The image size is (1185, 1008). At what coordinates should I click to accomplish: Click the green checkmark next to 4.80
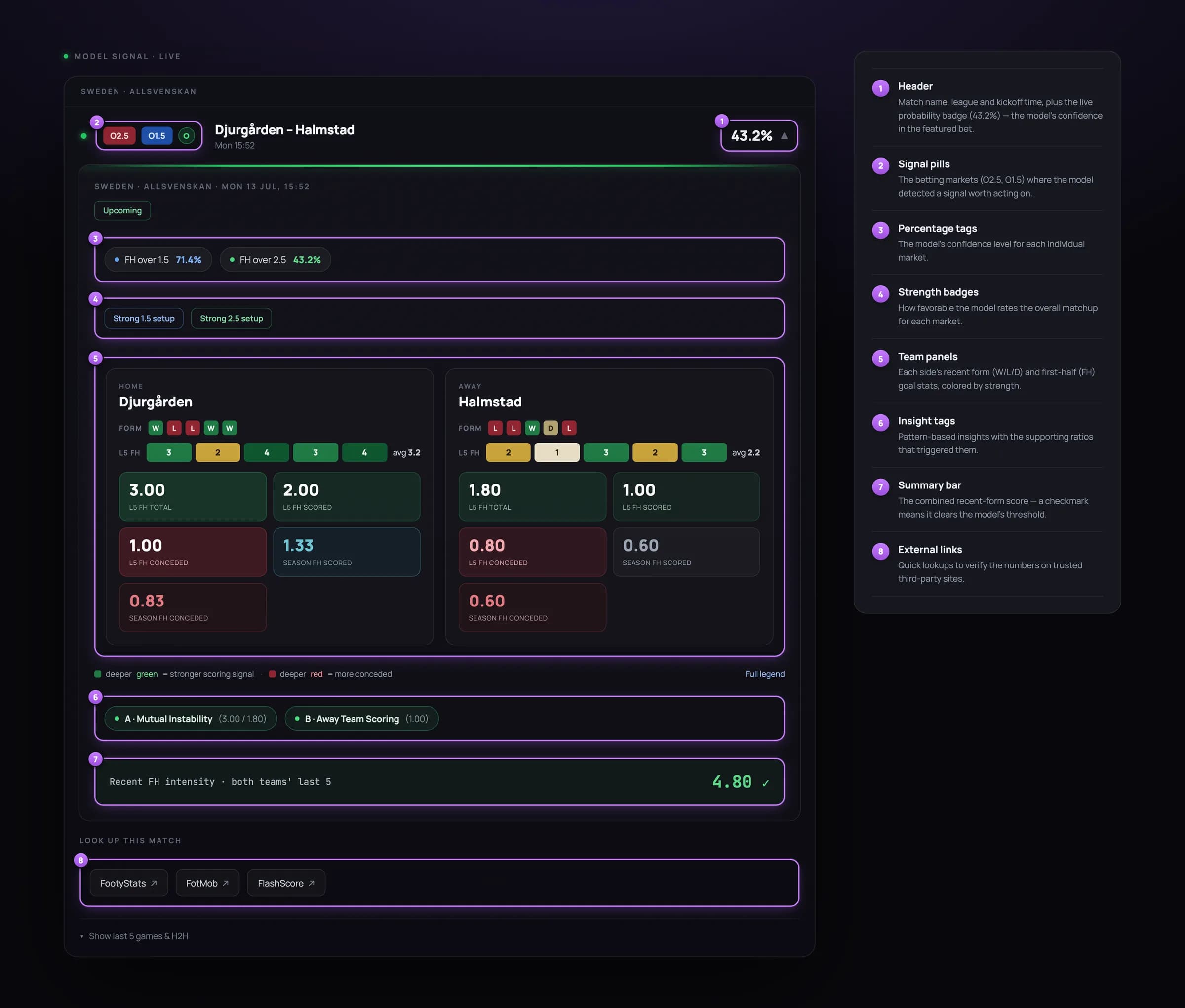coord(766,783)
